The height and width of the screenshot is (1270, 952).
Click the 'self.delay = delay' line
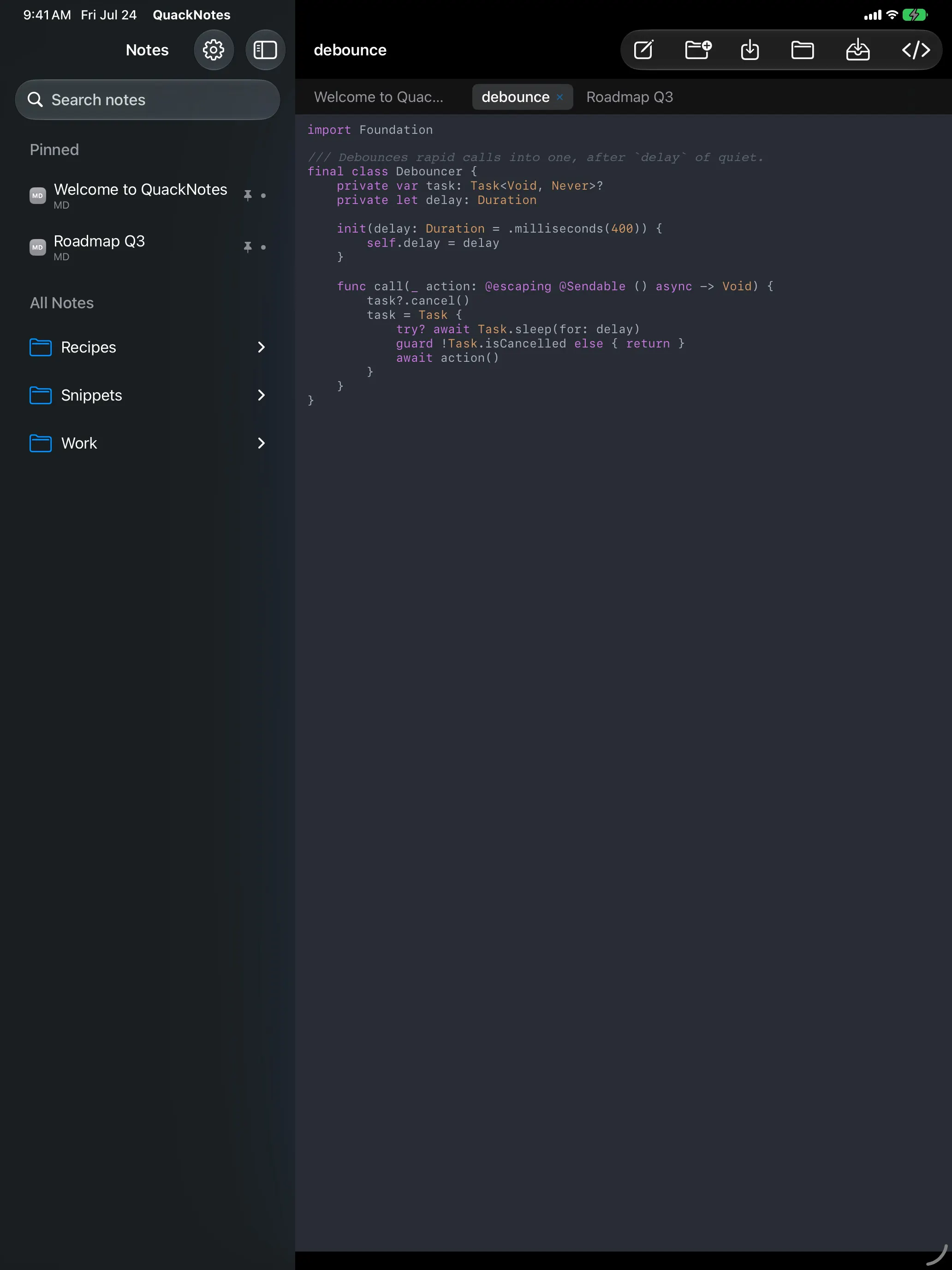pos(433,243)
